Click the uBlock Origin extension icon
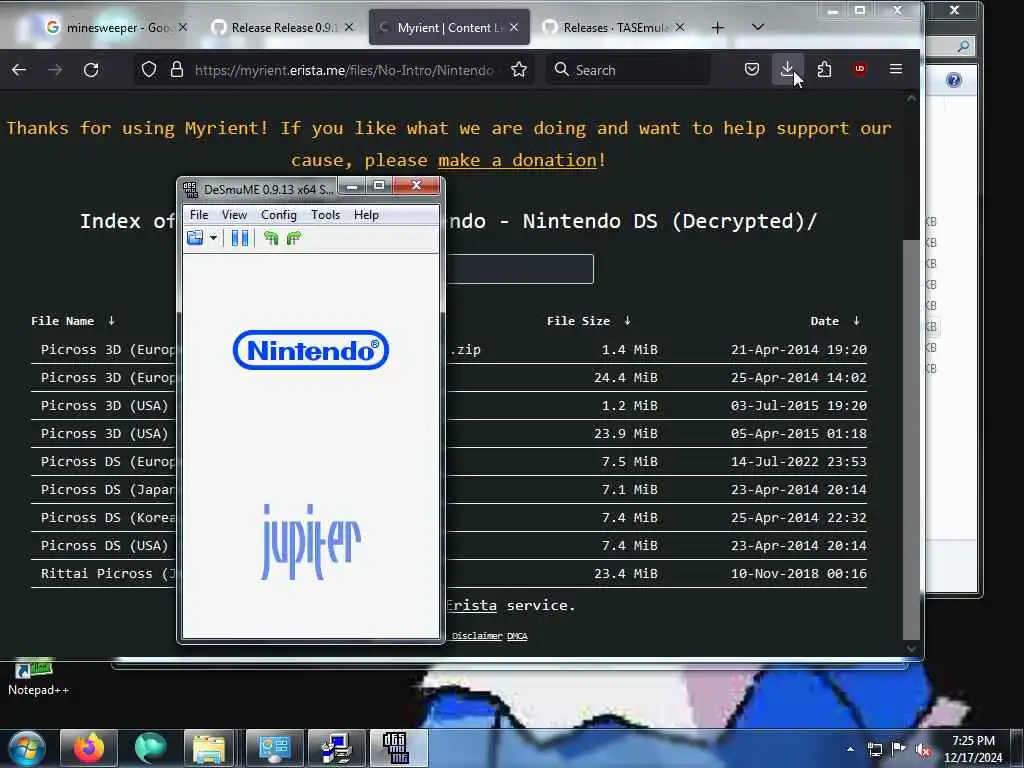This screenshot has width=1024, height=768. pyautogui.click(x=859, y=69)
